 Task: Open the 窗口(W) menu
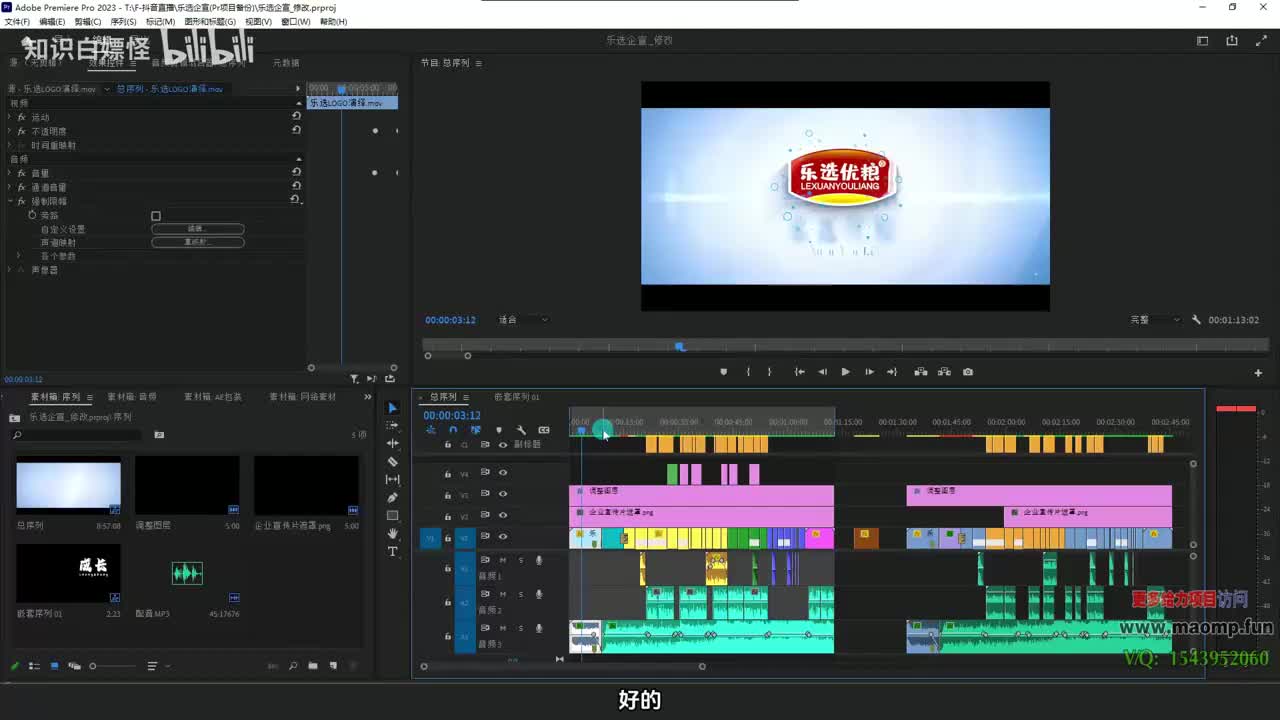295,21
